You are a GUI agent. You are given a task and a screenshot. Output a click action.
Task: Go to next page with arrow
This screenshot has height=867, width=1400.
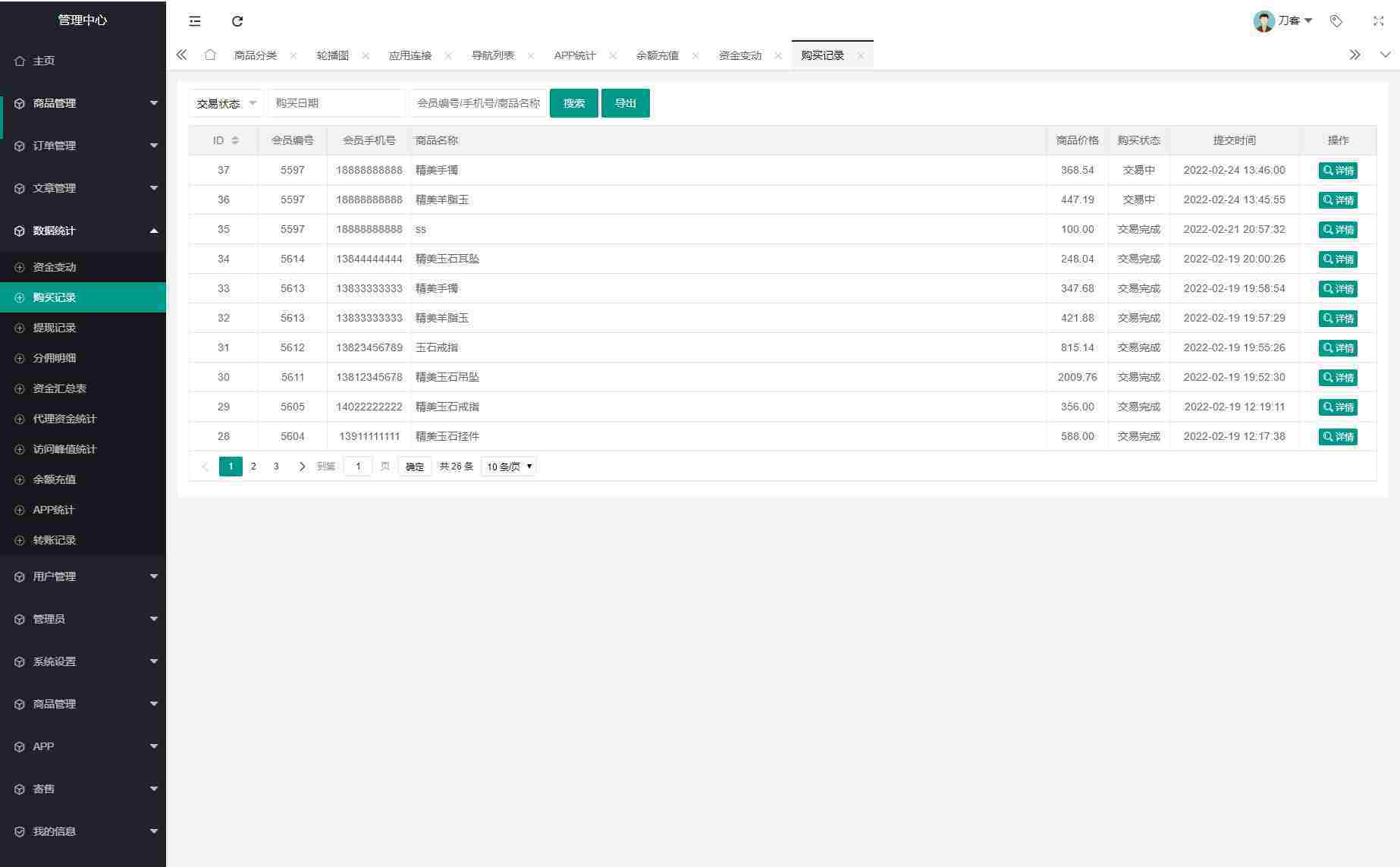click(302, 466)
